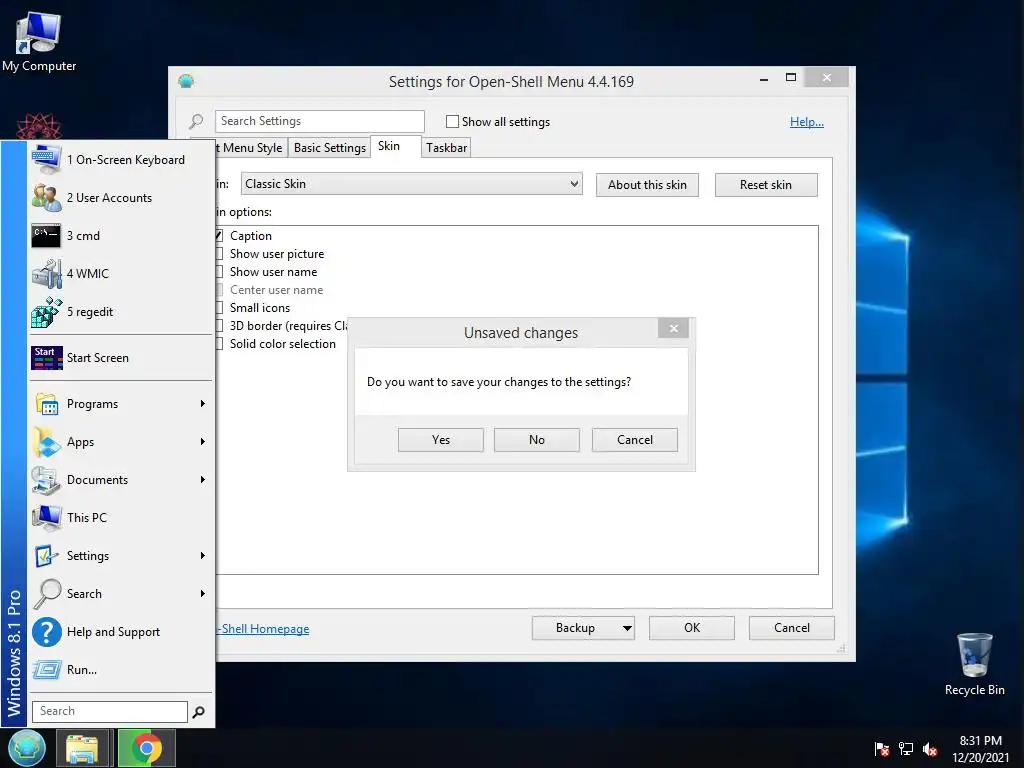
Task: Open the Backup dropdown arrow
Action: point(627,628)
